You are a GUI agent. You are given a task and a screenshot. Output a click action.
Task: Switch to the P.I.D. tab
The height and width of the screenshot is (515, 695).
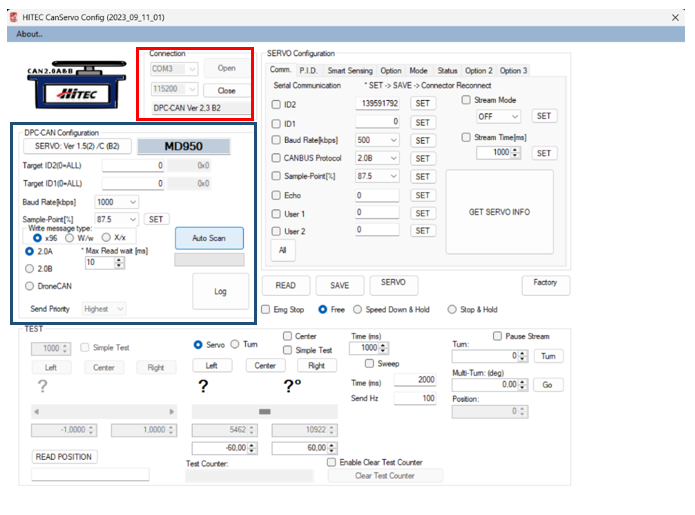coord(308,71)
